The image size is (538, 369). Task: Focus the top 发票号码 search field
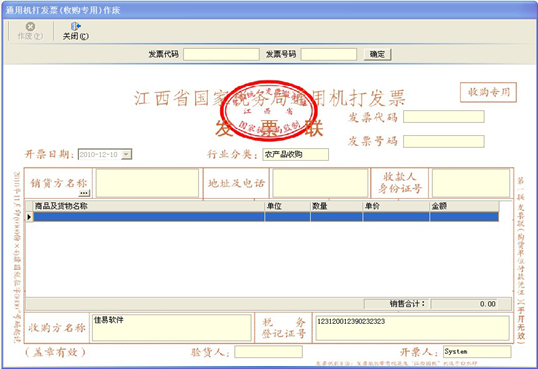(329, 54)
